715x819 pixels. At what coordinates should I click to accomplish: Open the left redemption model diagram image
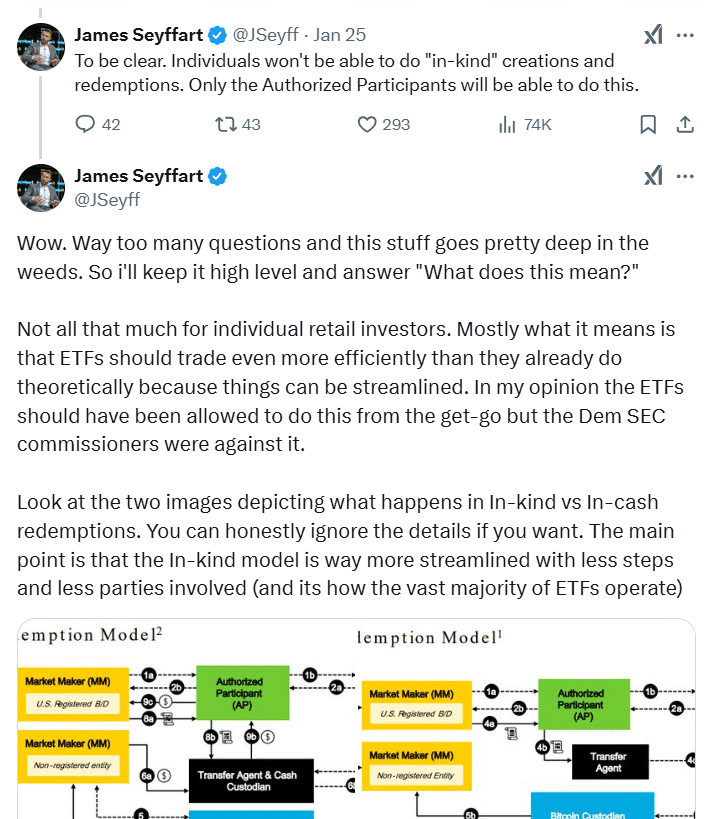(186, 720)
